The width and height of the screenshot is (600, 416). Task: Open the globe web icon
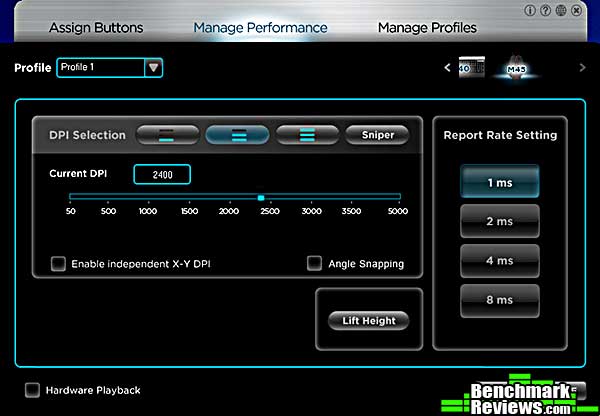(x=563, y=9)
